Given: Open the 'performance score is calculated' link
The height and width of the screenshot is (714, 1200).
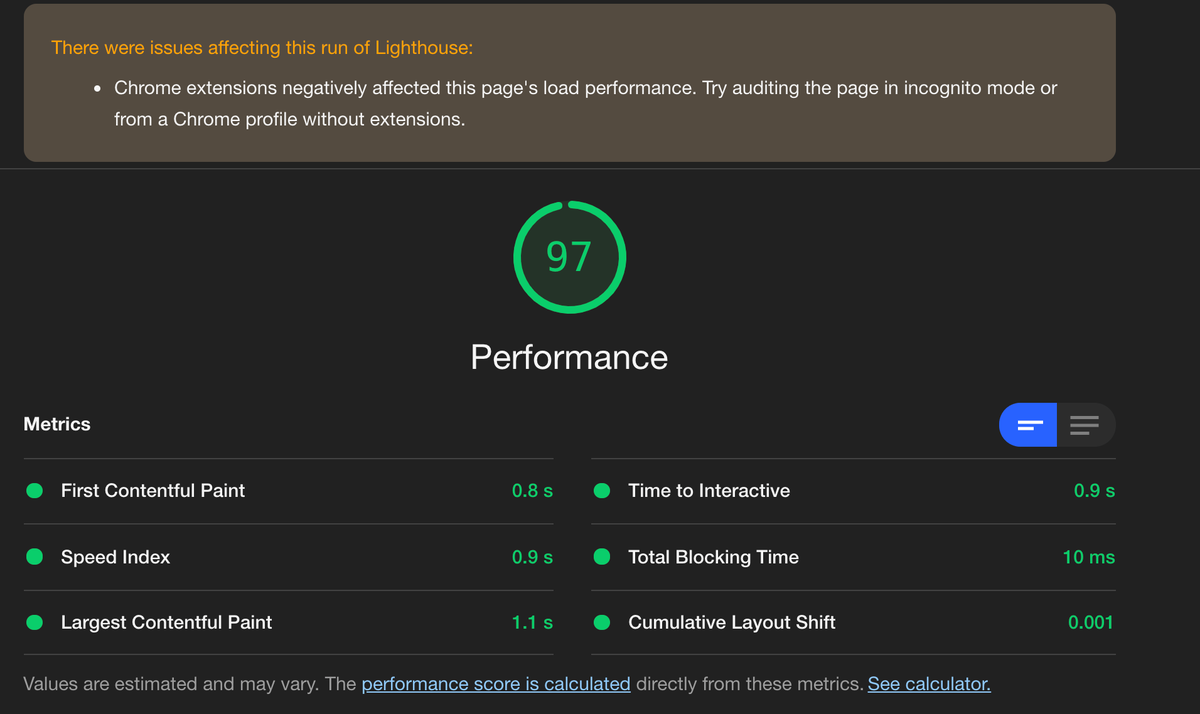Looking at the screenshot, I should pyautogui.click(x=495, y=685).
